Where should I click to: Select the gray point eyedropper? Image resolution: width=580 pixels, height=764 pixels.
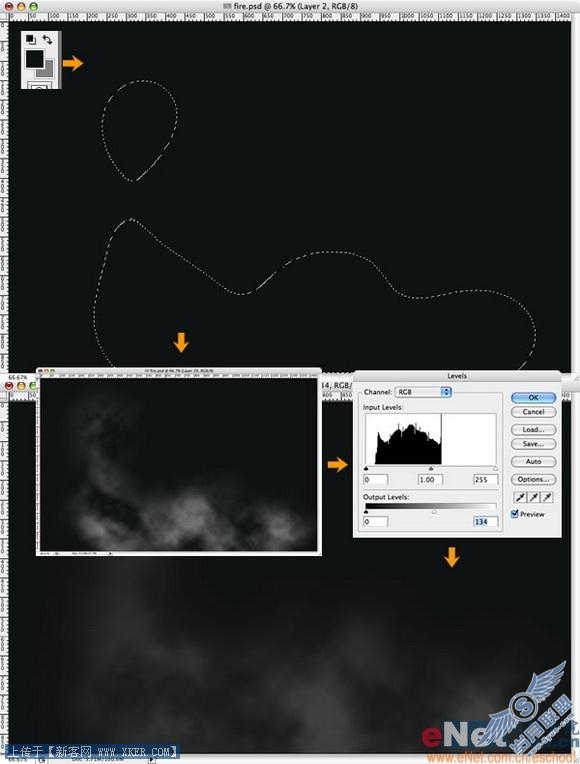coord(534,497)
